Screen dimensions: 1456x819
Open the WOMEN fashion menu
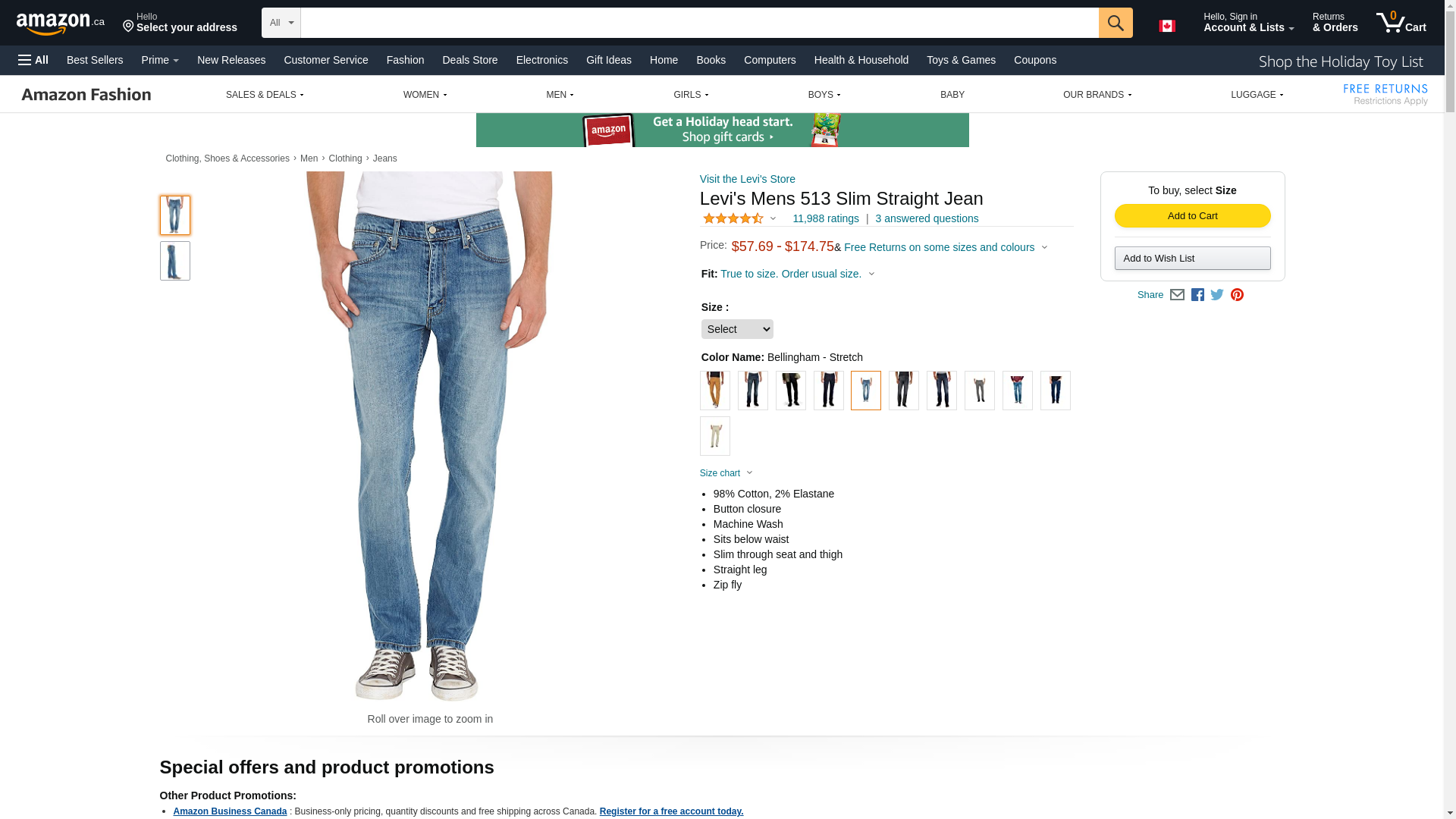coord(425,95)
